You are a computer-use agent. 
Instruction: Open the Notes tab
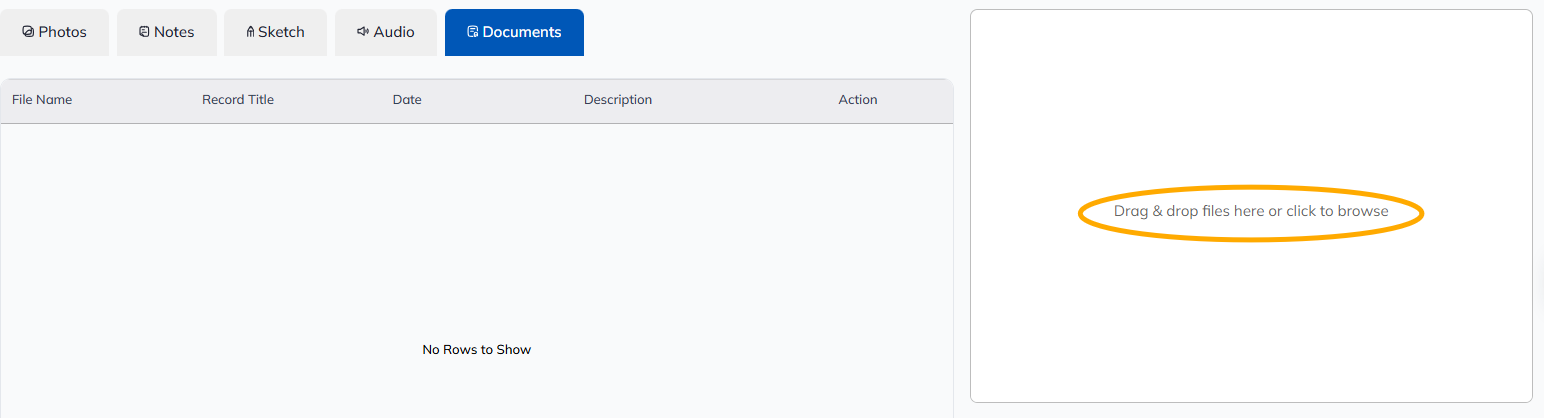[167, 32]
